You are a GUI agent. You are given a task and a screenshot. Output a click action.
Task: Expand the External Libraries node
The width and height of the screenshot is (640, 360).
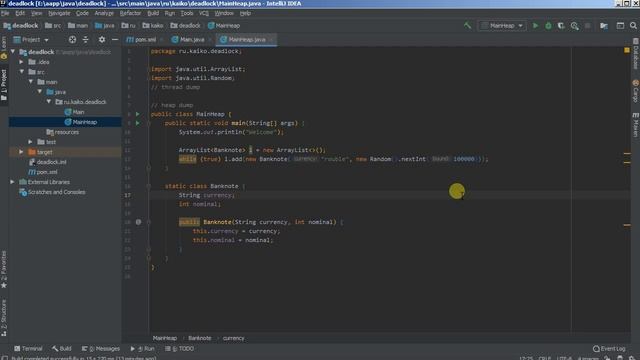click(13, 182)
